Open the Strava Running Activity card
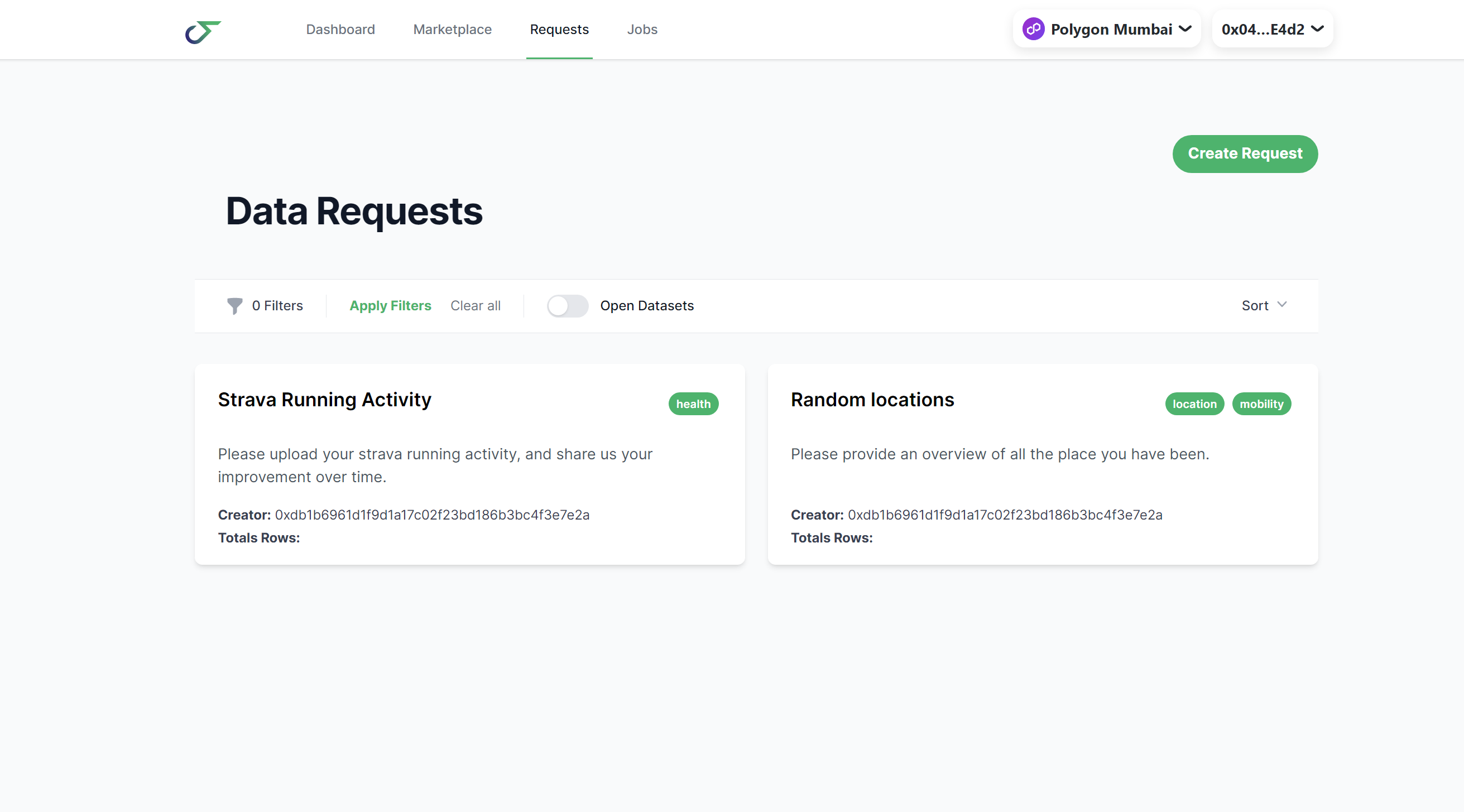The height and width of the screenshot is (812, 1464). tap(324, 400)
